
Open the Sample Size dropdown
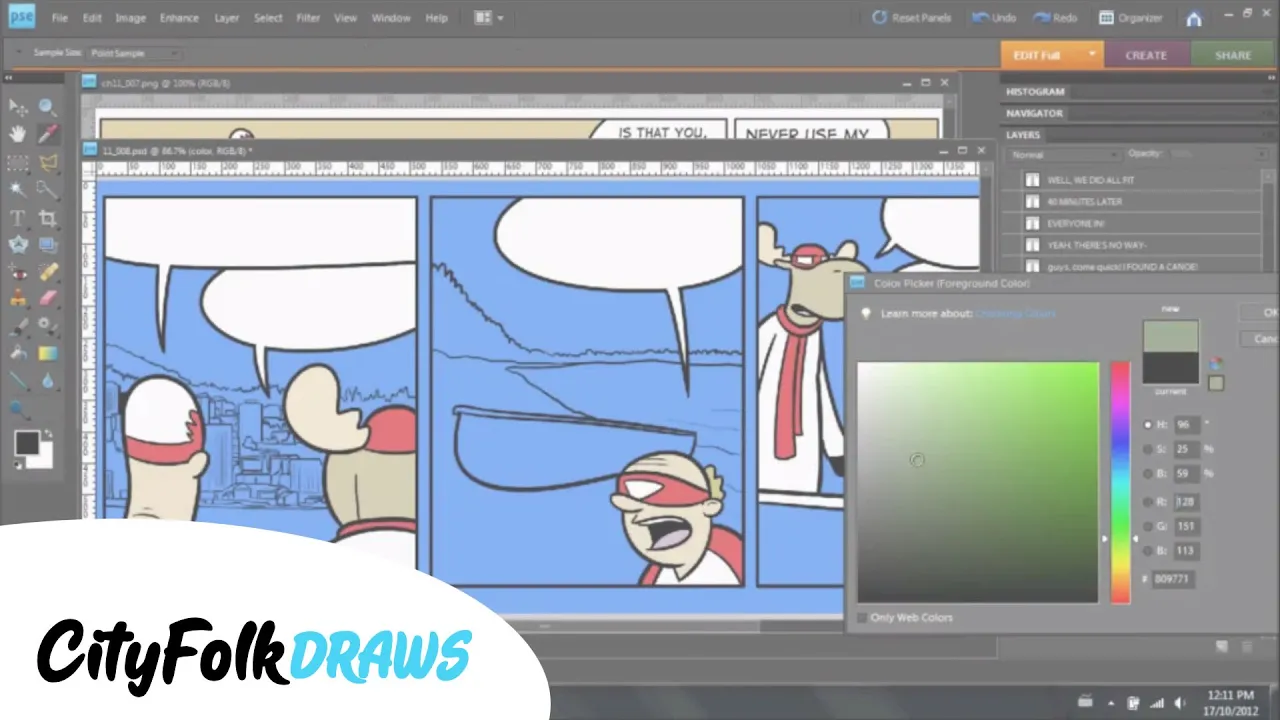pyautogui.click(x=136, y=53)
